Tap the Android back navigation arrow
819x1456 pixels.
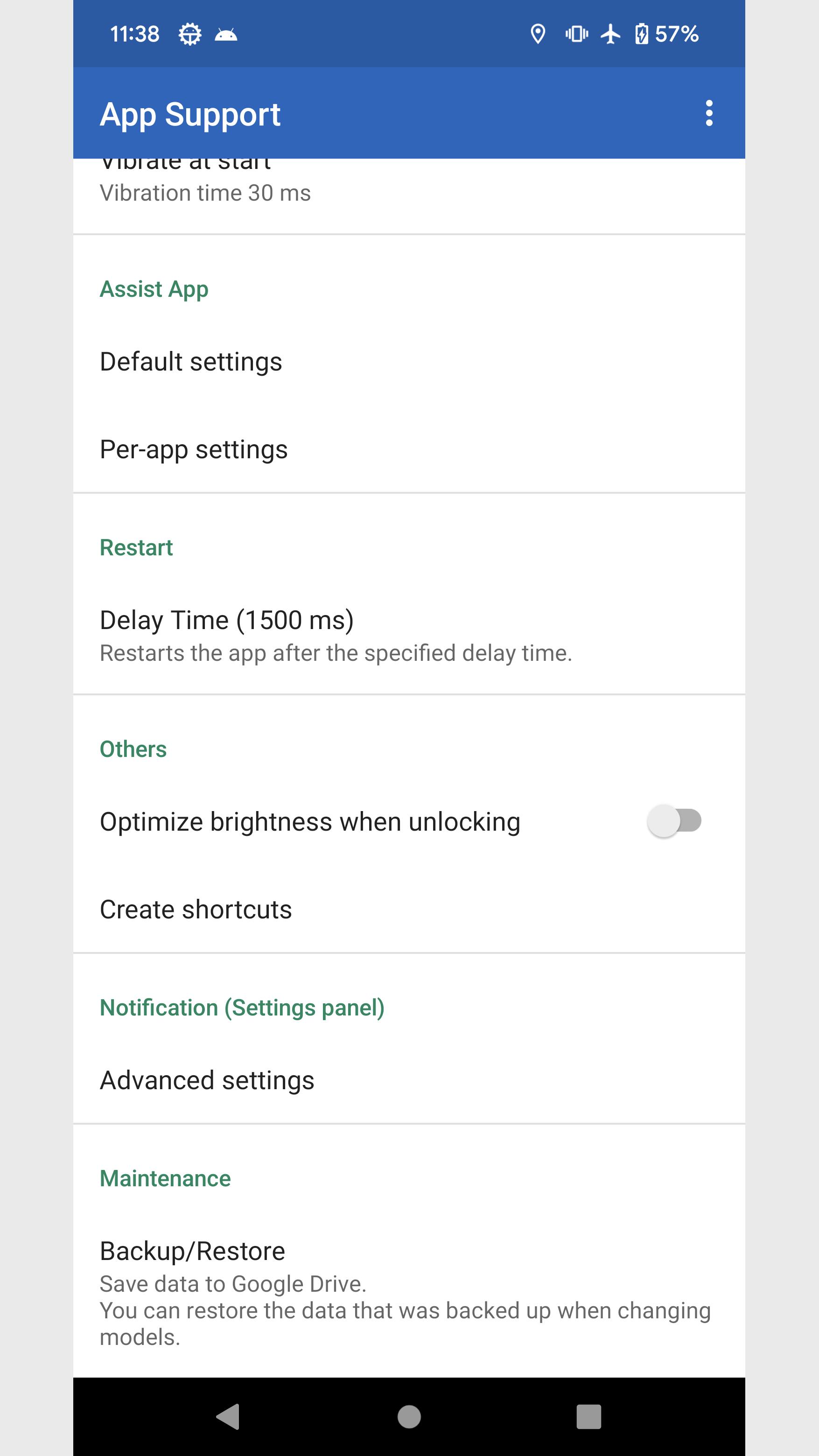(x=228, y=1416)
